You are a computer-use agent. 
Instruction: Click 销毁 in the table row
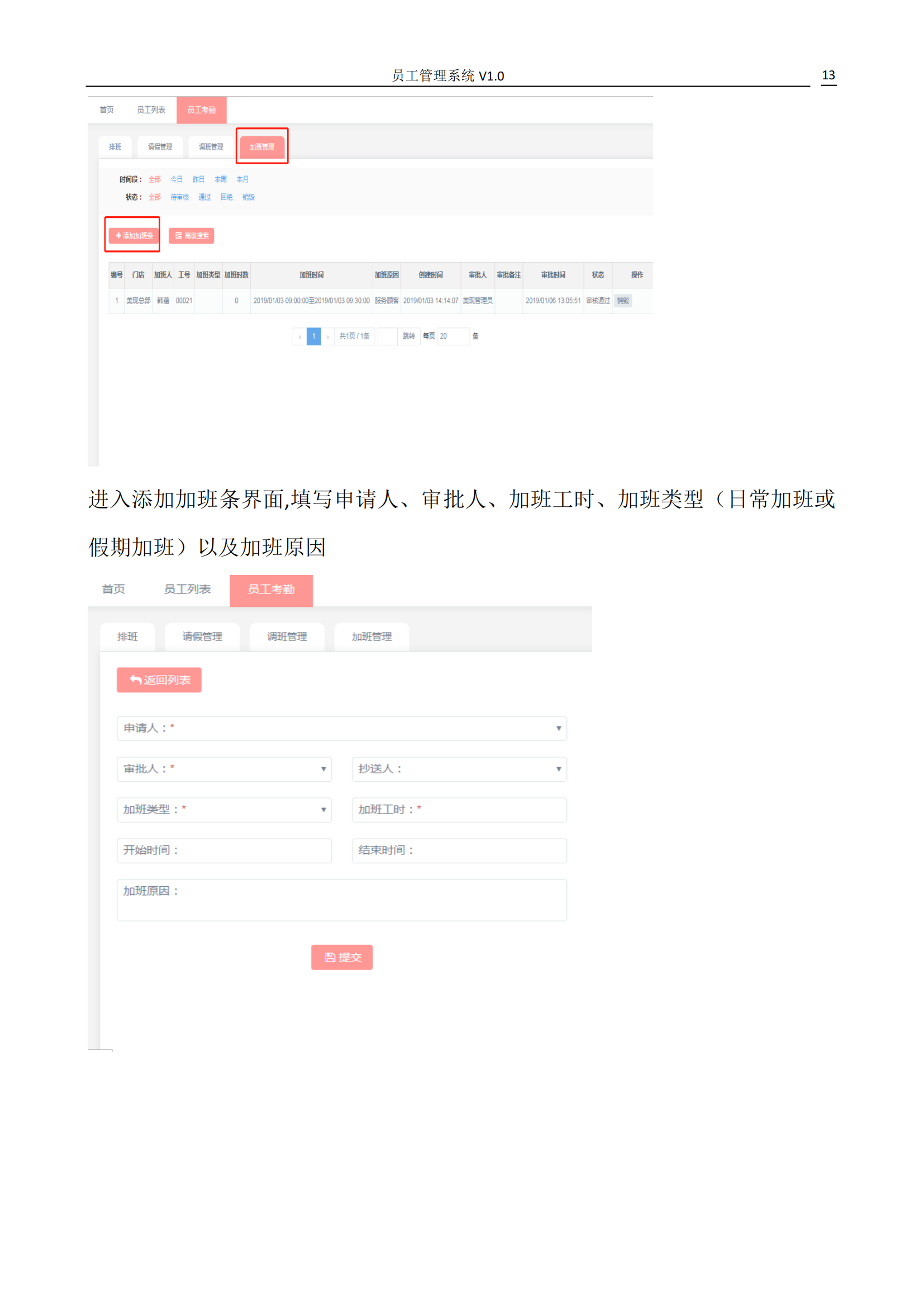[x=623, y=301]
